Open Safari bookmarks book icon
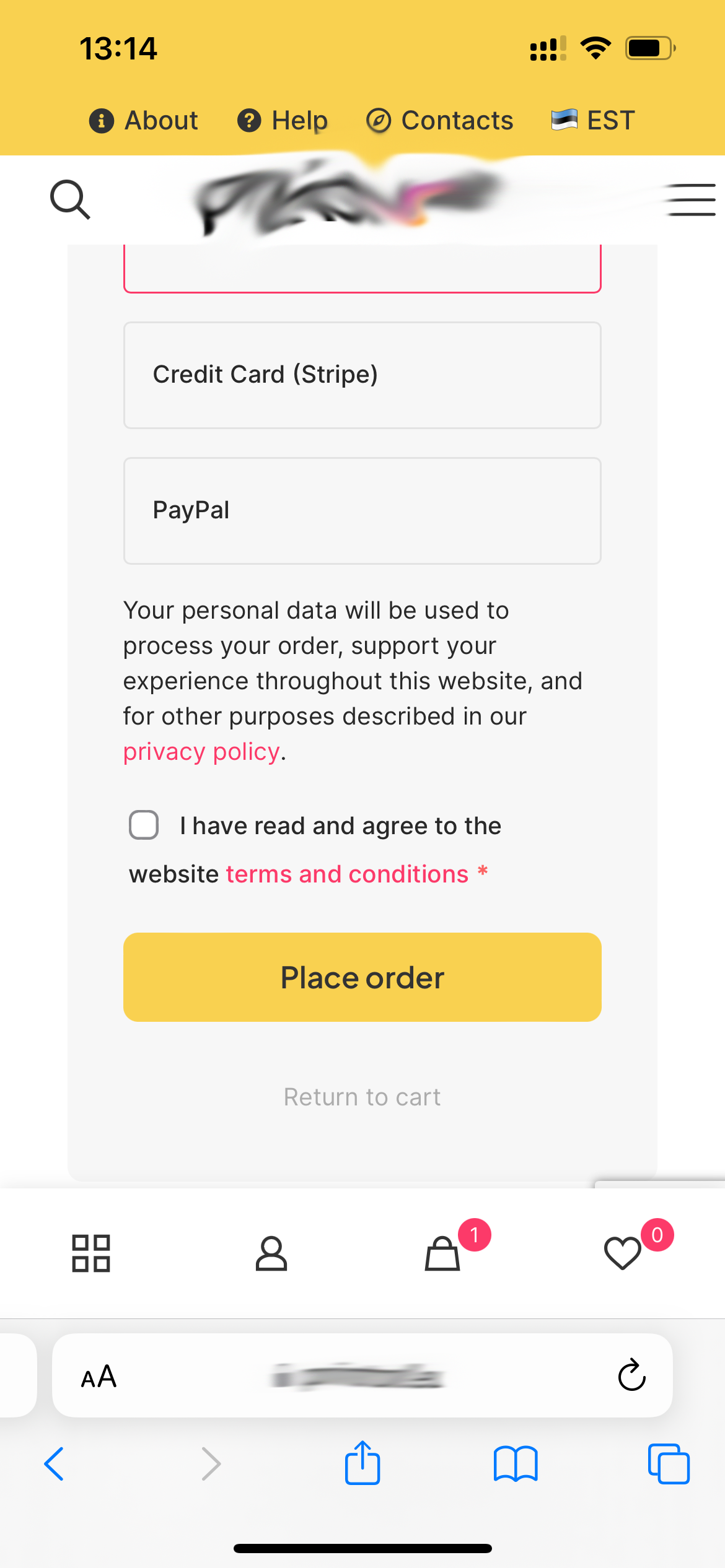The image size is (725, 1568). pos(516,1464)
